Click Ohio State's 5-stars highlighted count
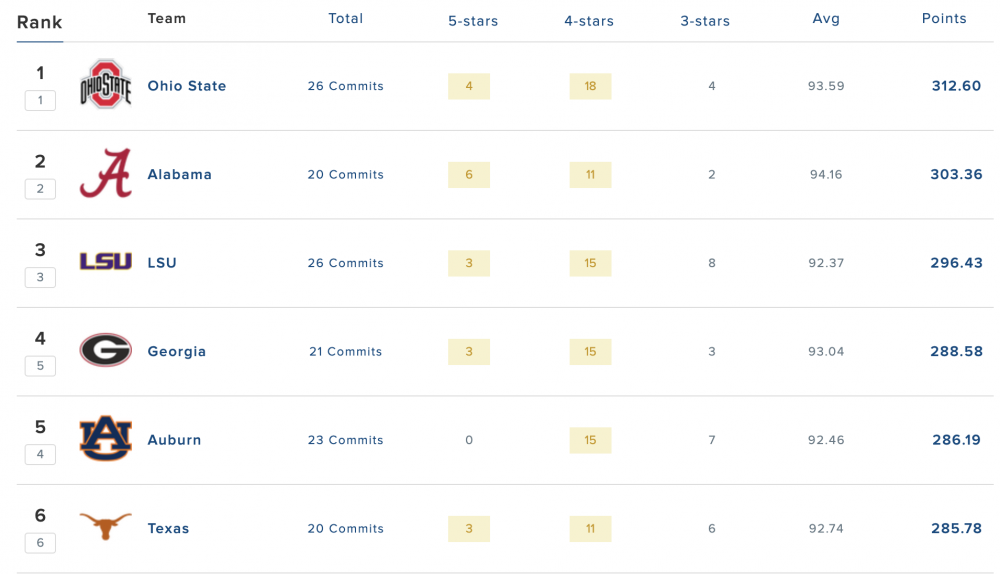Screen dimensions: 1000x574 pos(469,86)
